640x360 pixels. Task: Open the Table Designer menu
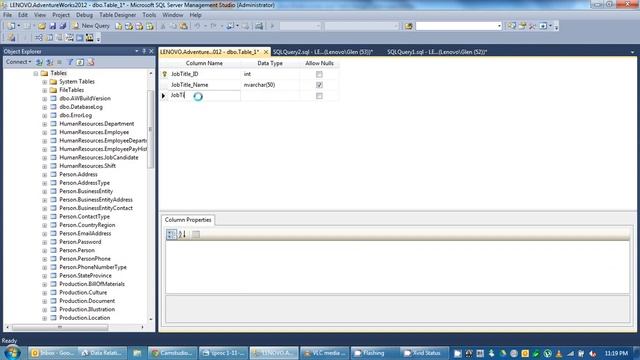118,15
